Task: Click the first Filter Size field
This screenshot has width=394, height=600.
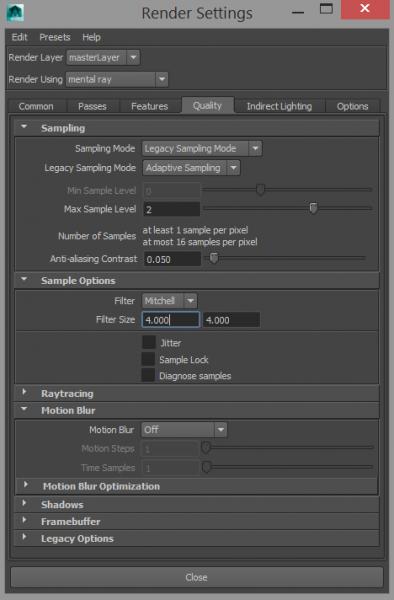Action: click(x=171, y=320)
